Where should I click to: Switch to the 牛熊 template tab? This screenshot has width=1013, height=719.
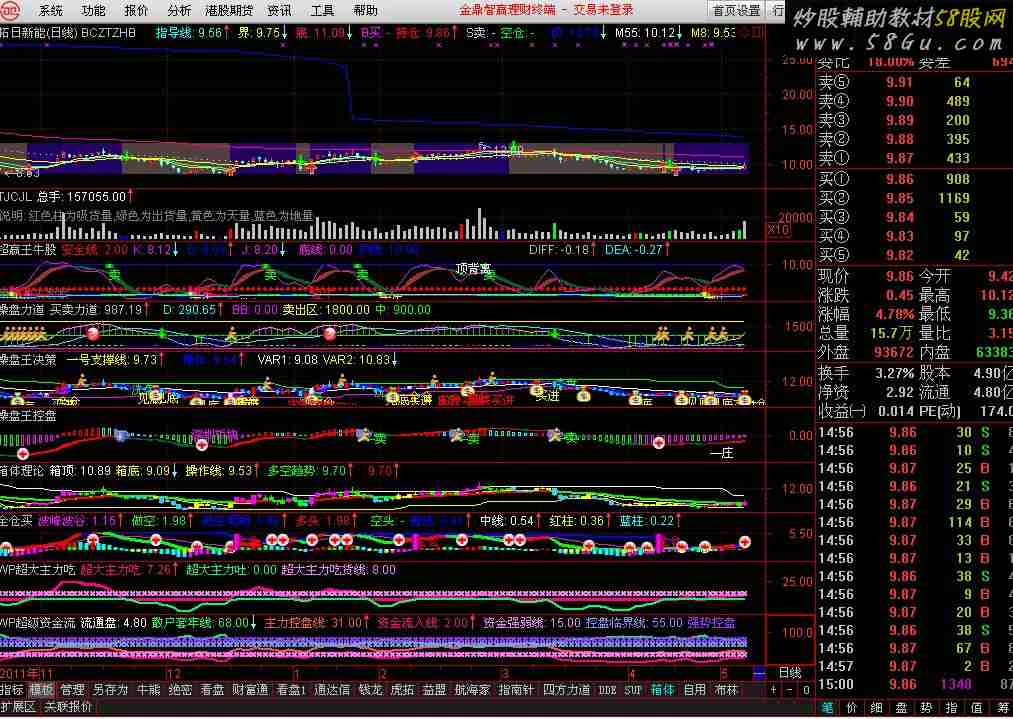(149, 690)
